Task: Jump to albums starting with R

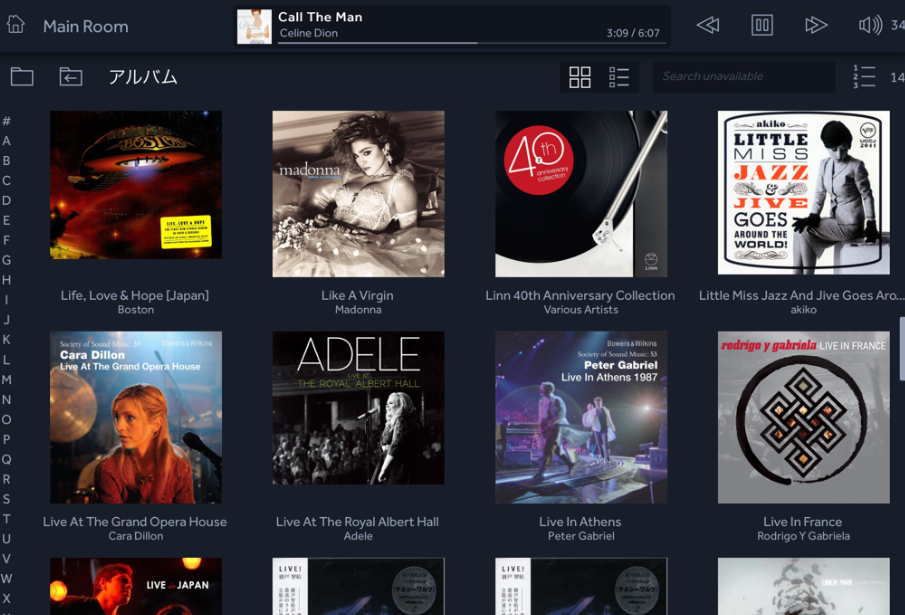Action: coord(6,479)
